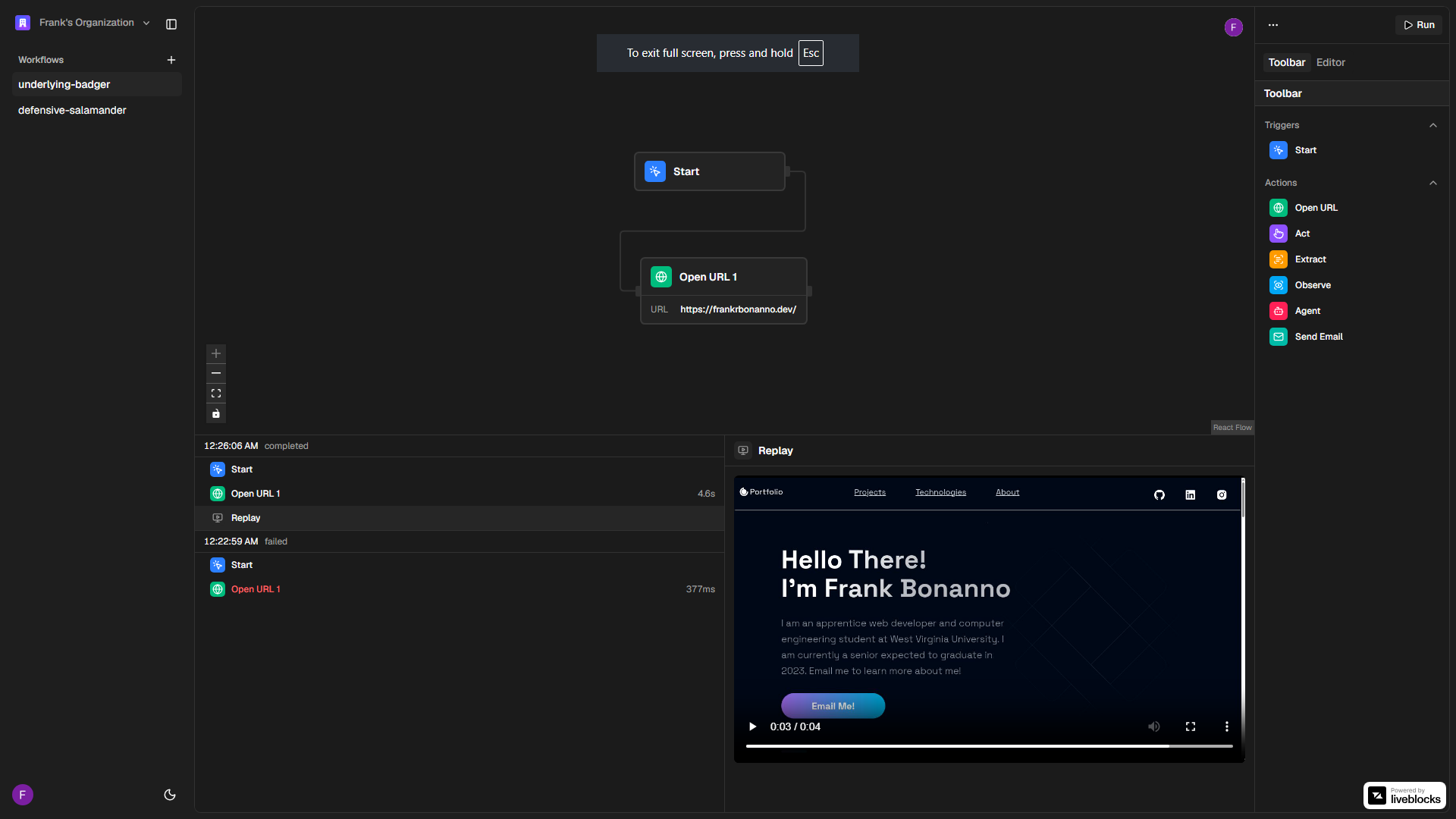Select the Toolbar tab

tap(1287, 62)
